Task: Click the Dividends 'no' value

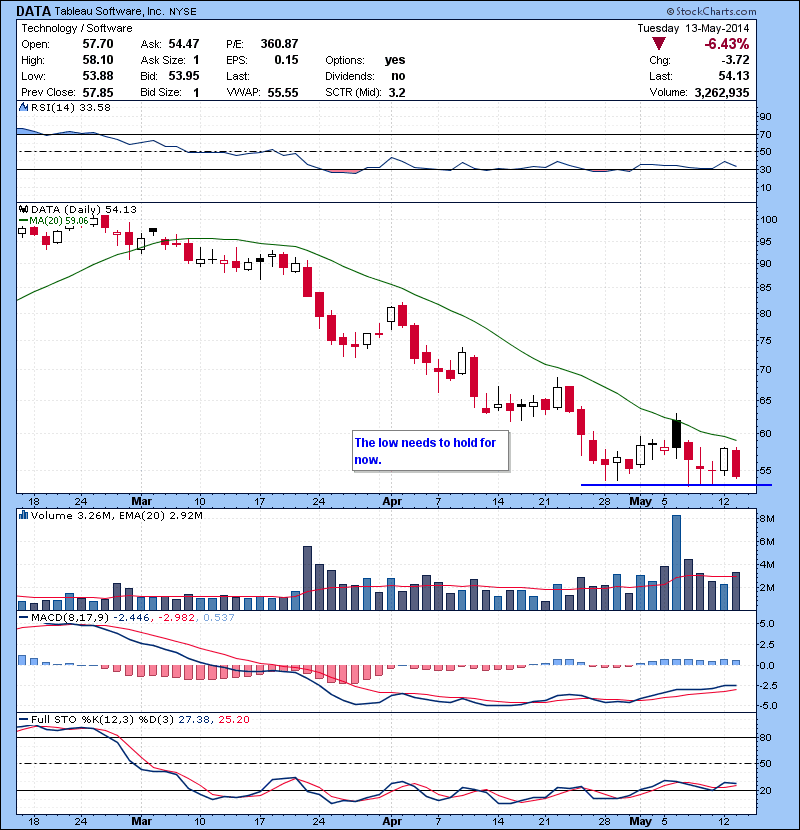Action: click(398, 76)
